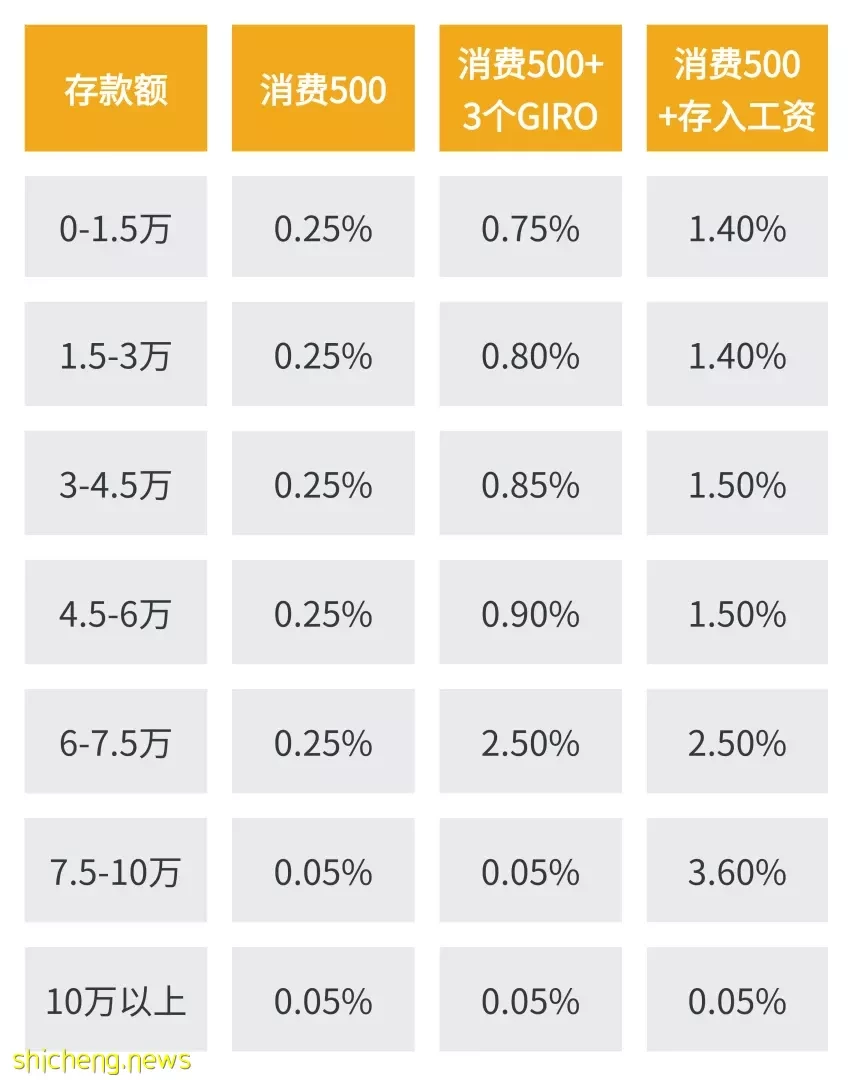Screen dimensions: 852x1080
Task: Click the 存款额 header cell
Action: [116, 88]
